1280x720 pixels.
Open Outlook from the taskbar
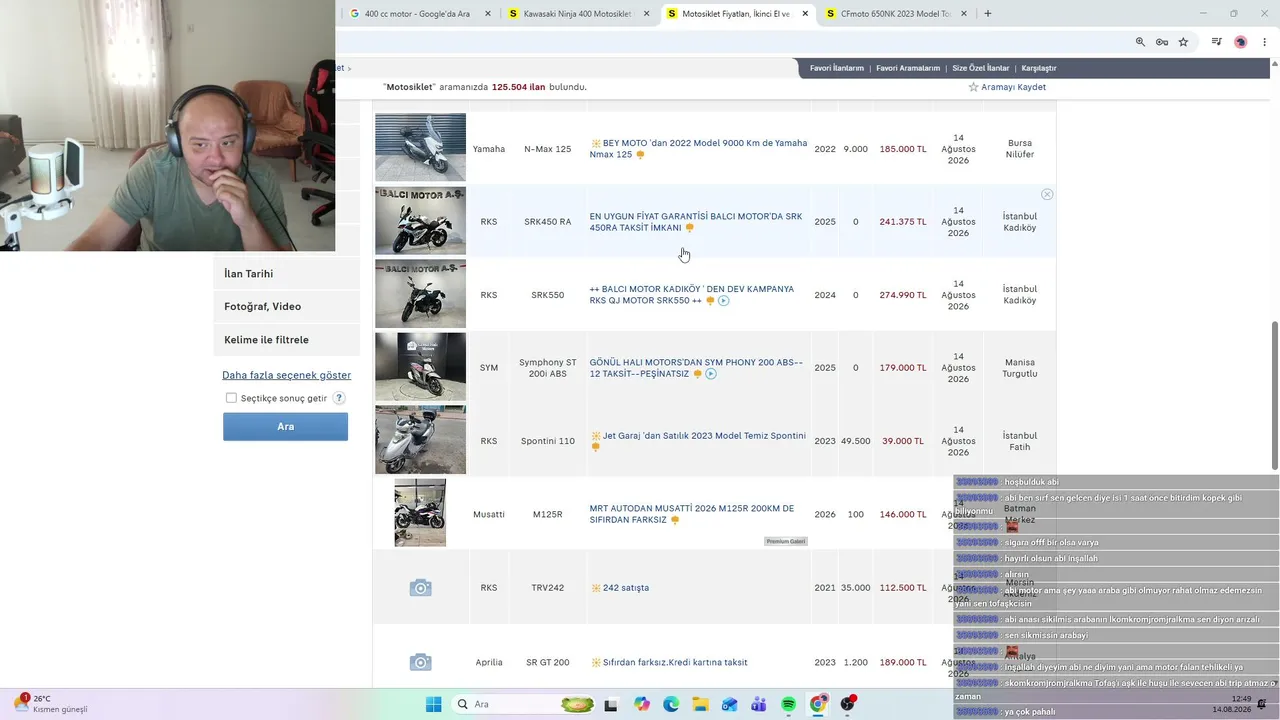(x=730, y=704)
